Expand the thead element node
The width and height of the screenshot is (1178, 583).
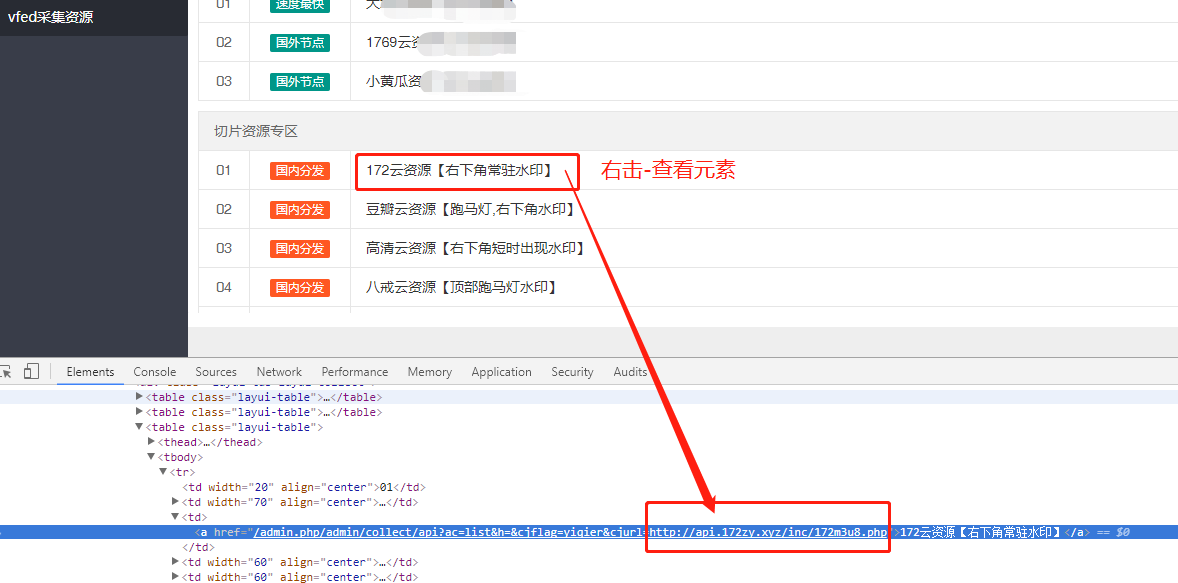pyautogui.click(x=152, y=442)
